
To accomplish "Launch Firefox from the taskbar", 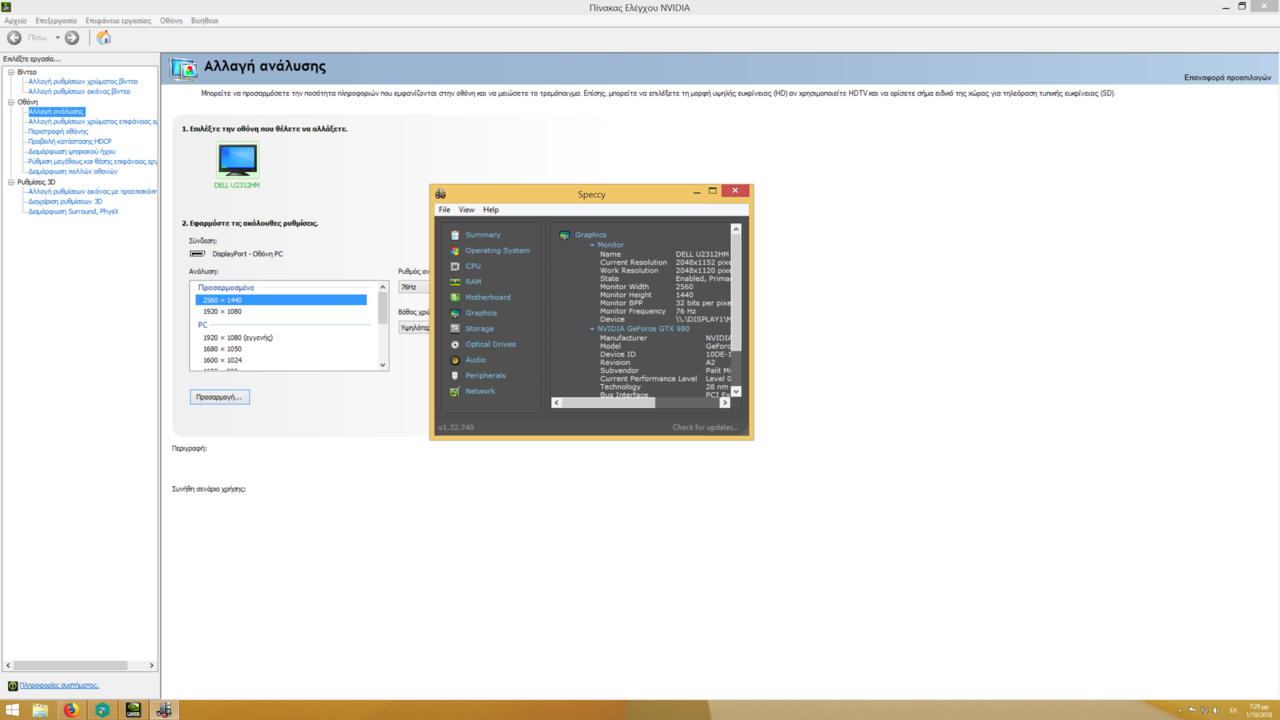I will point(71,710).
